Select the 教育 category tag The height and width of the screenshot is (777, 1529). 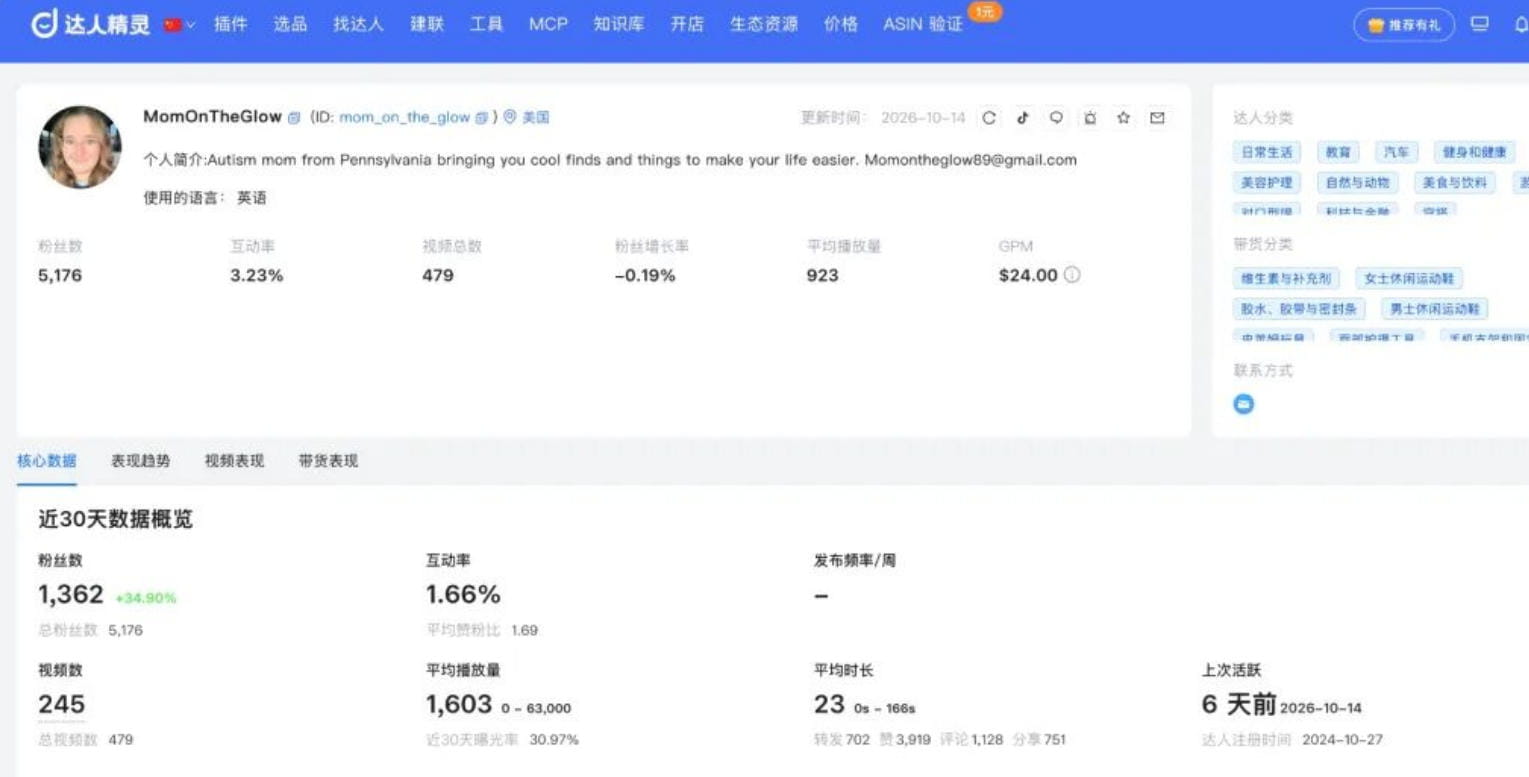1339,152
